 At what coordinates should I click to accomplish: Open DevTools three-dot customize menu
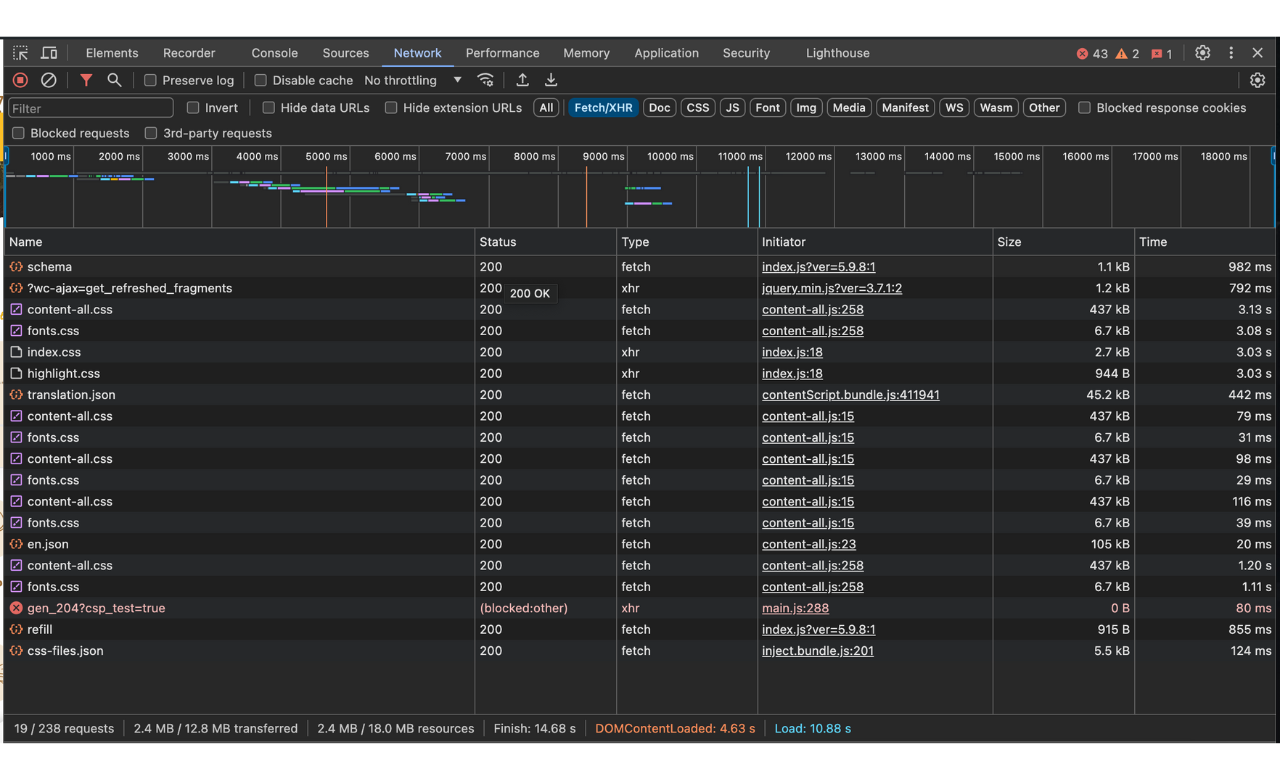[x=1231, y=53]
